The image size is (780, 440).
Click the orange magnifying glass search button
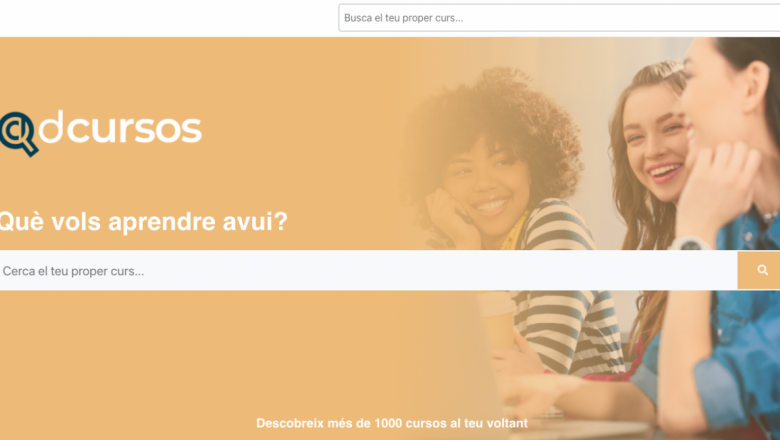click(759, 270)
